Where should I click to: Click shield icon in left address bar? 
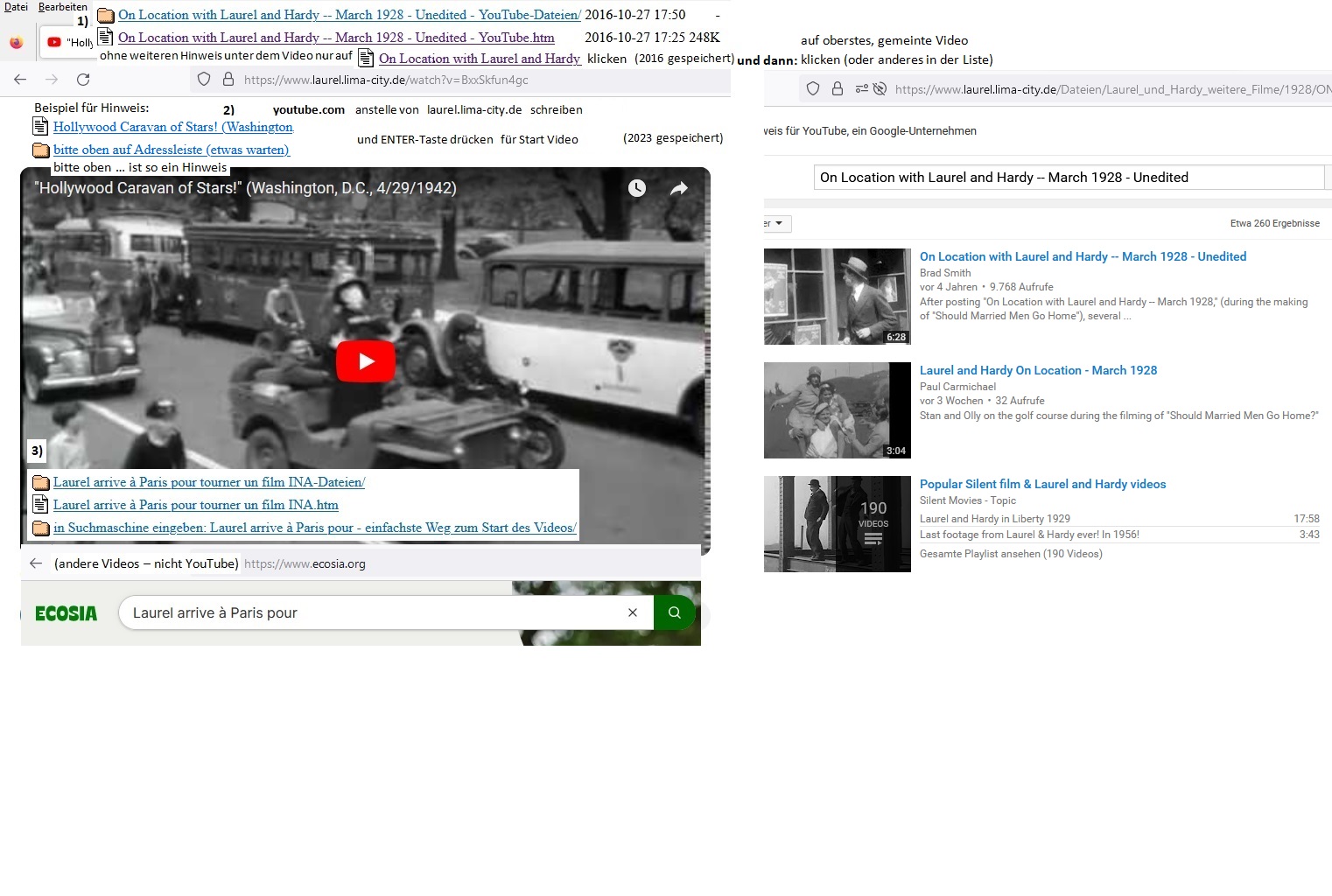click(203, 80)
